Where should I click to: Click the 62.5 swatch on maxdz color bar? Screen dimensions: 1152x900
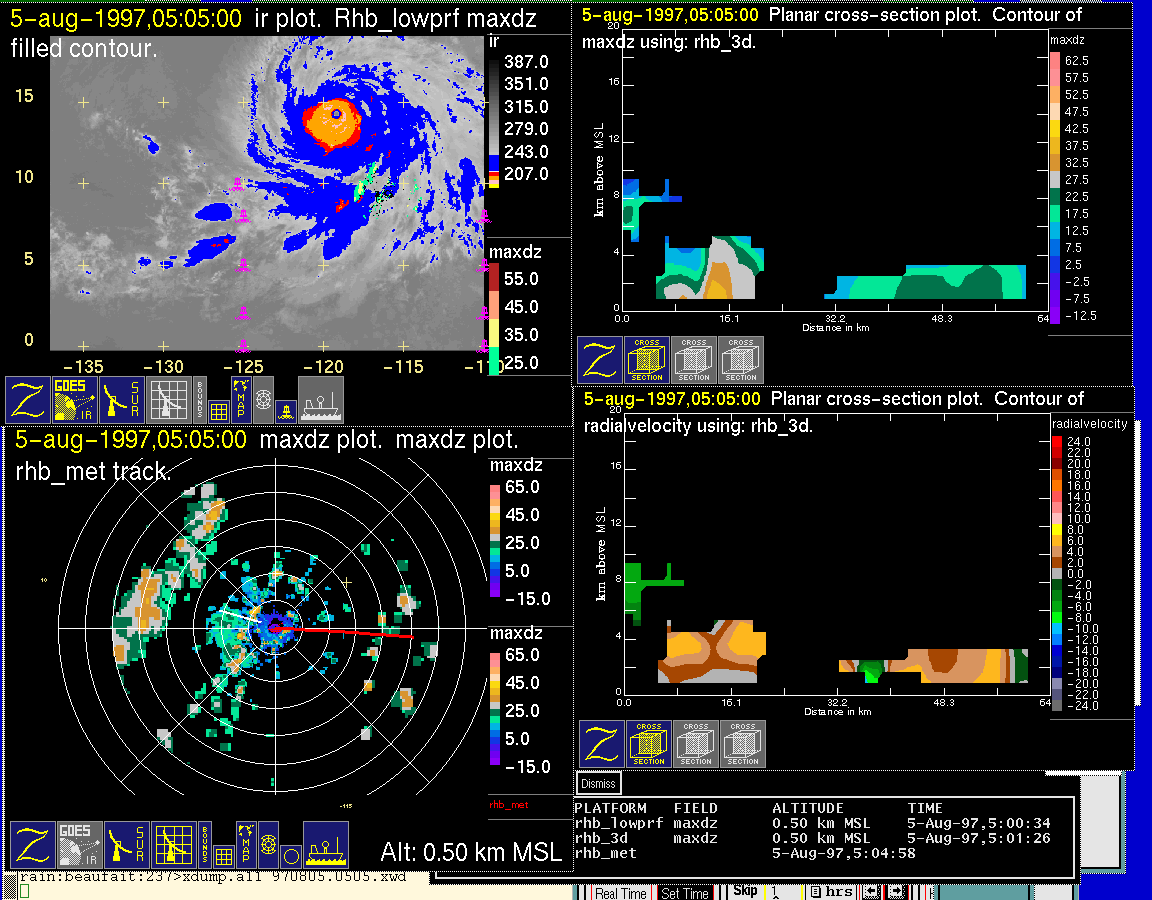(1055, 61)
